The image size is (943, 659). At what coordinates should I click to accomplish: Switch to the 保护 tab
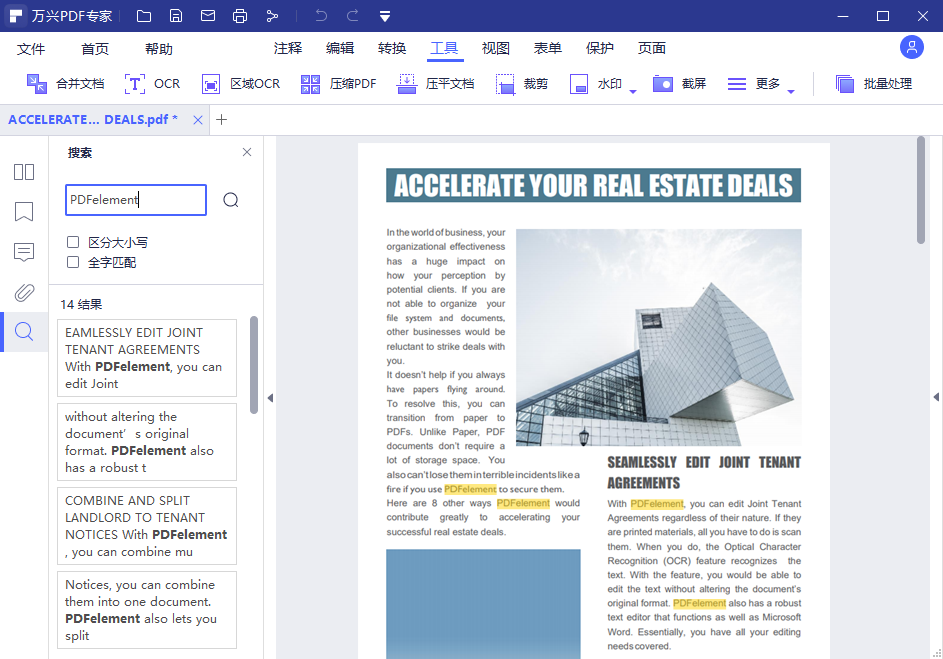pyautogui.click(x=600, y=48)
